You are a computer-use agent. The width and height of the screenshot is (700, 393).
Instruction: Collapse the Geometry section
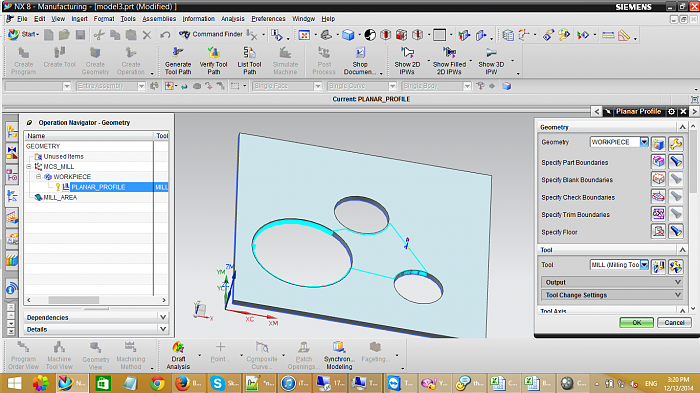pyautogui.click(x=682, y=127)
